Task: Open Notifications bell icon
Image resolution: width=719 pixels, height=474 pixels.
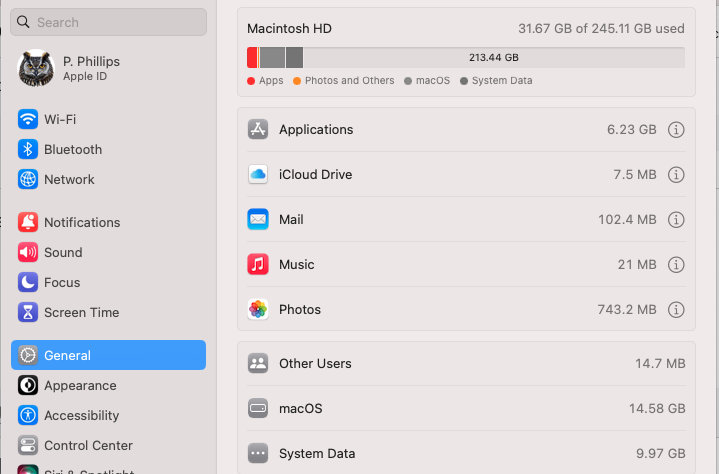Action: point(28,222)
